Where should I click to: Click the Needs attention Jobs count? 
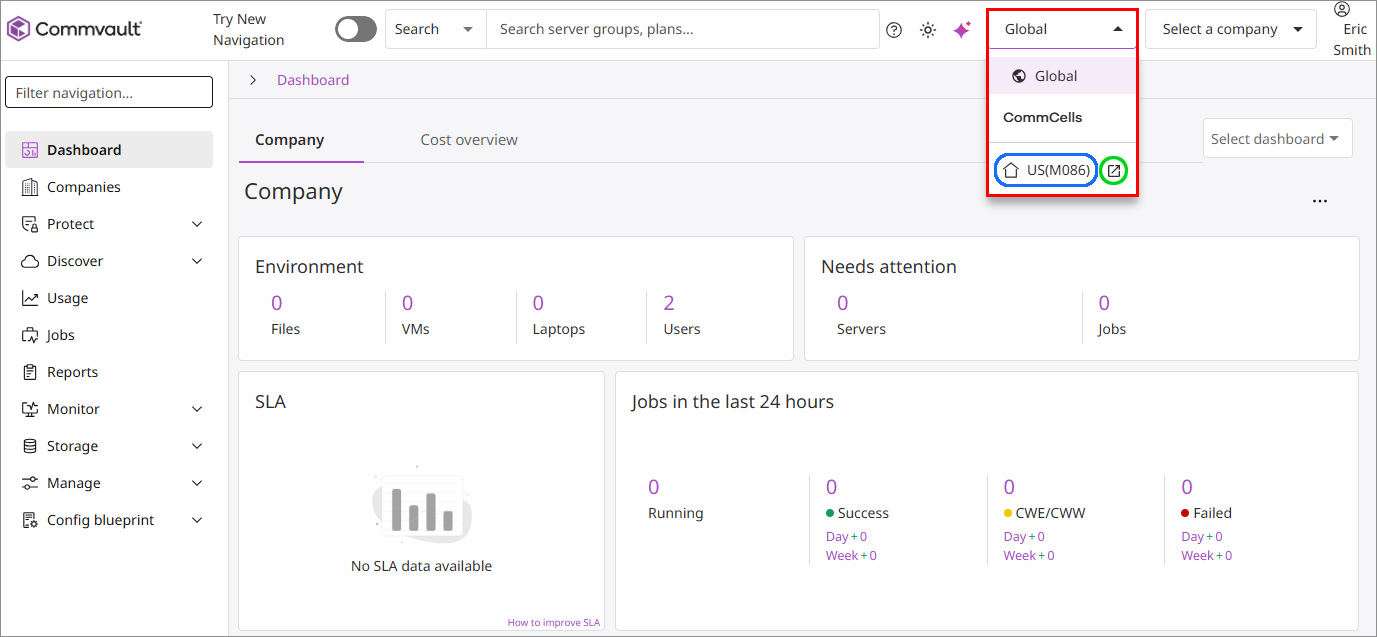coord(1104,303)
